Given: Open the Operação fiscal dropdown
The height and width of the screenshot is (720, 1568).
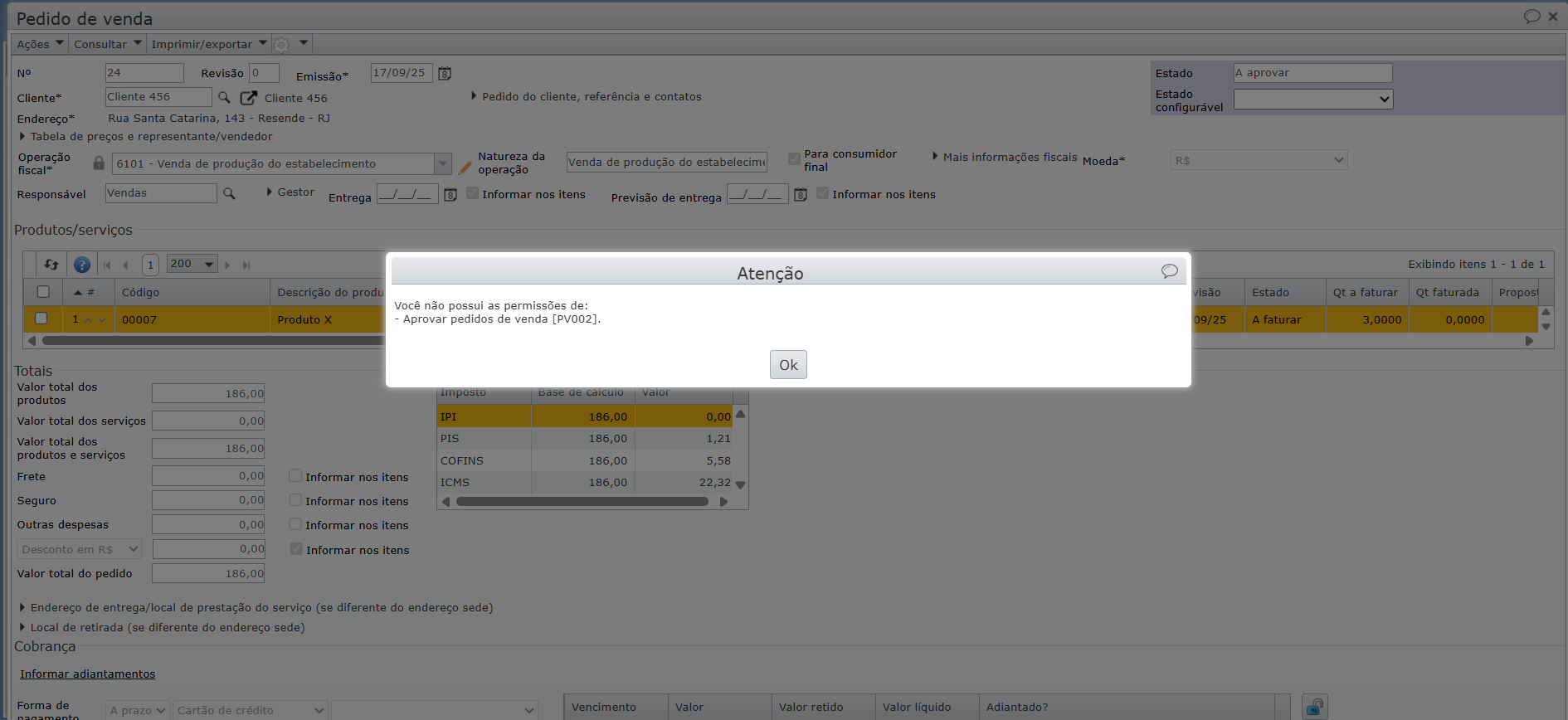Looking at the screenshot, I should [x=443, y=163].
